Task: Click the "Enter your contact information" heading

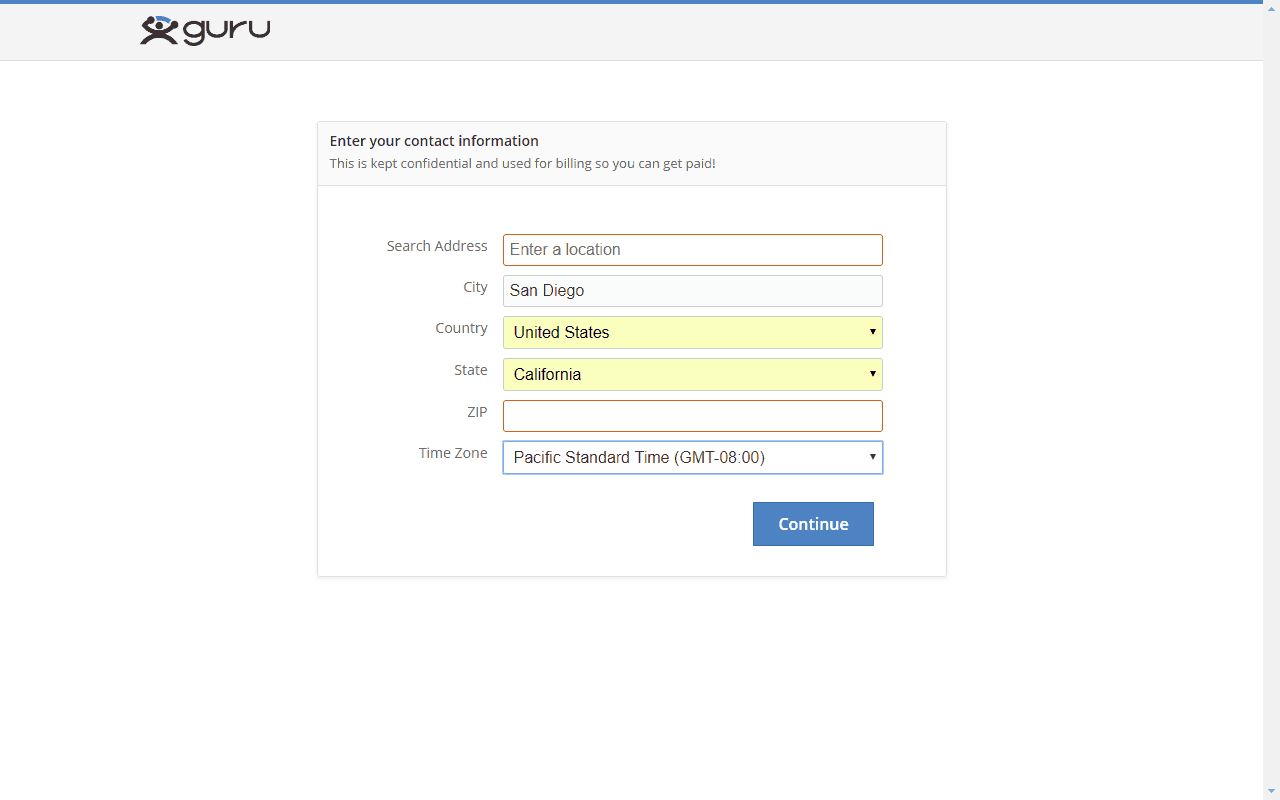Action: pyautogui.click(x=434, y=141)
